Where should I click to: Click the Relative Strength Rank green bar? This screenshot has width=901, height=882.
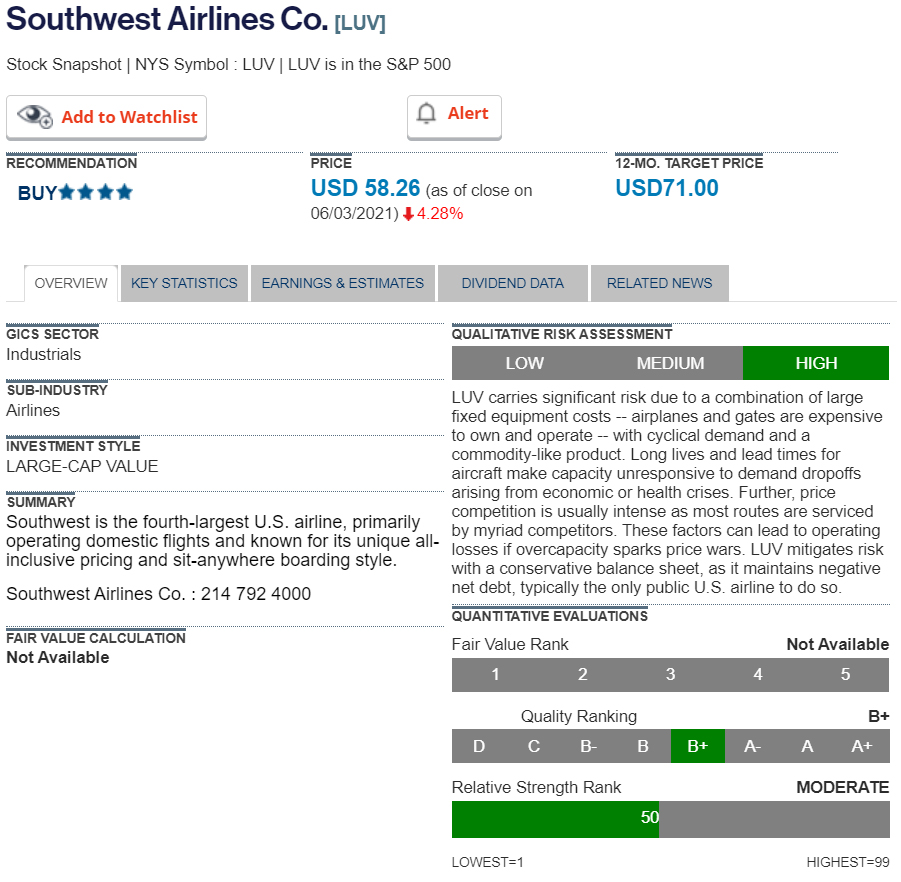555,818
